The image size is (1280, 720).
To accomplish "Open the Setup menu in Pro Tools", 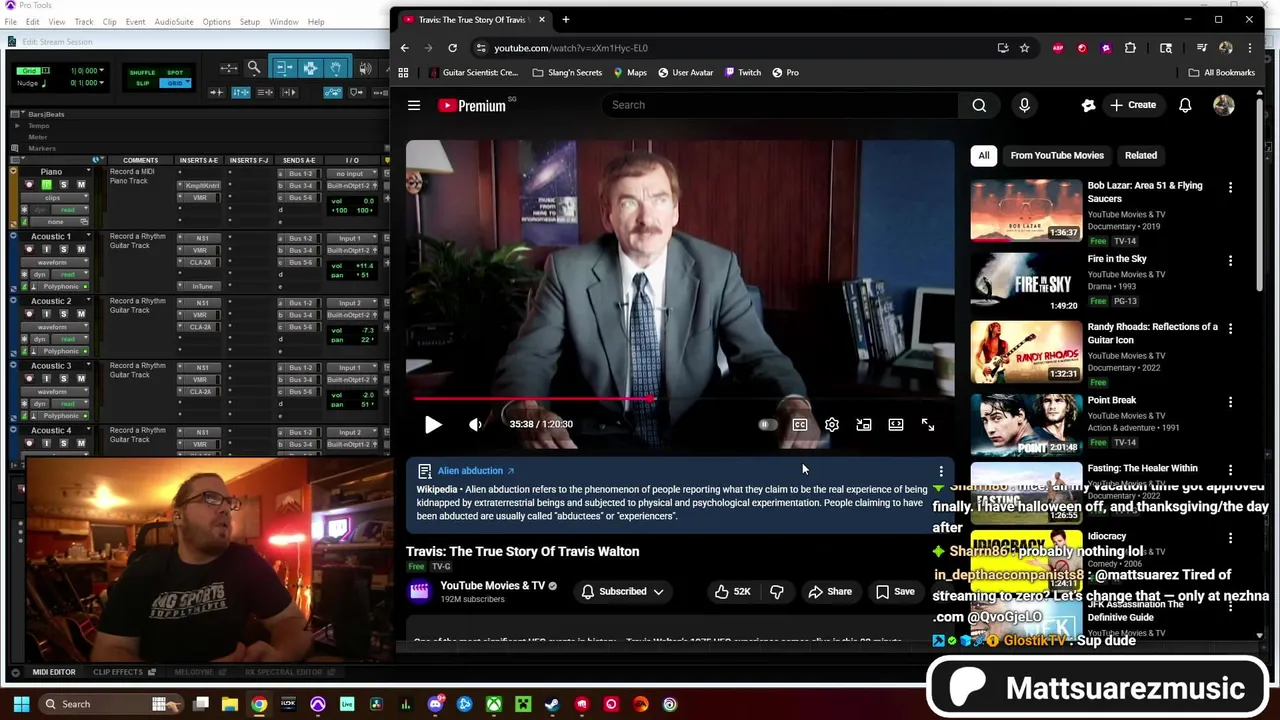I will (249, 21).
